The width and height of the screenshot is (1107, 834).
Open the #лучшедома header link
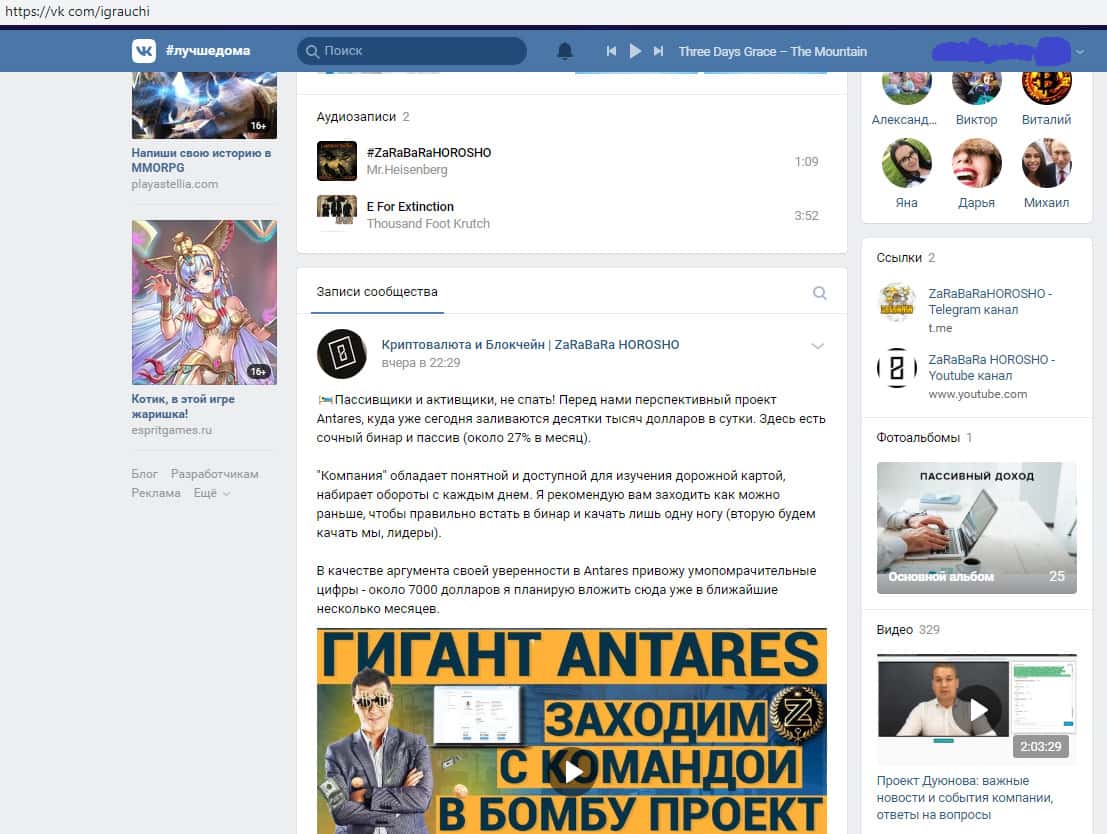click(x=208, y=51)
